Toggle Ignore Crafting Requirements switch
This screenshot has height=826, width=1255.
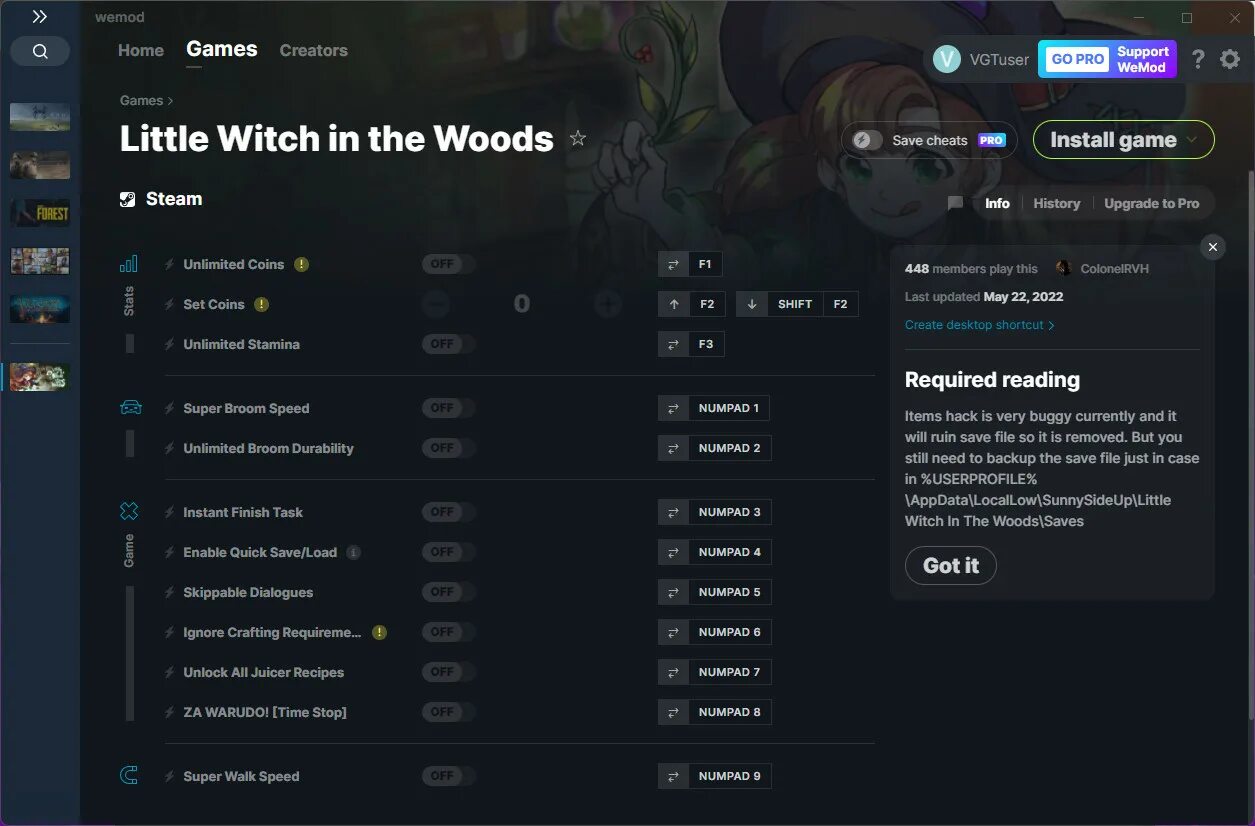pos(448,632)
